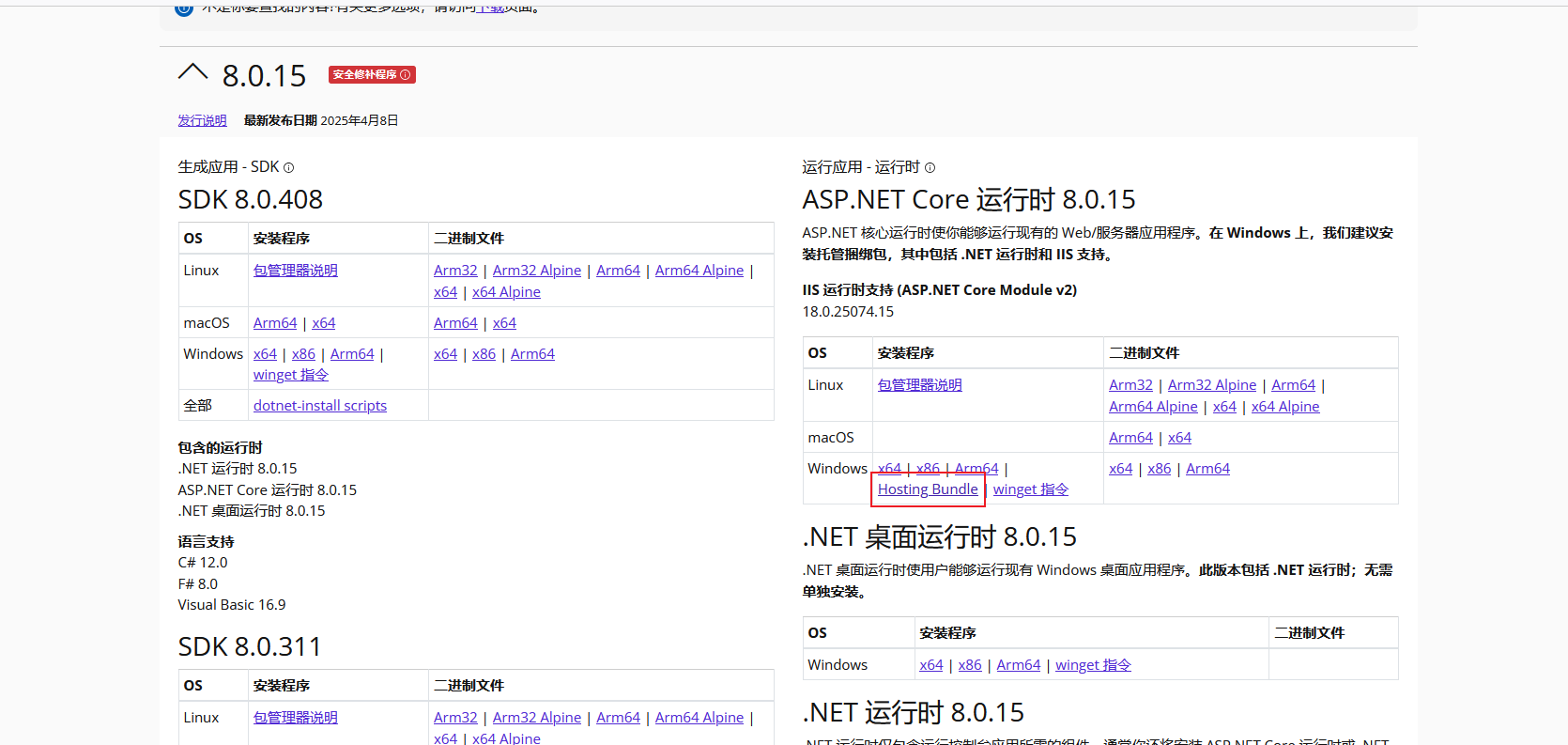Click info icon next to runtime heading

click(930, 168)
